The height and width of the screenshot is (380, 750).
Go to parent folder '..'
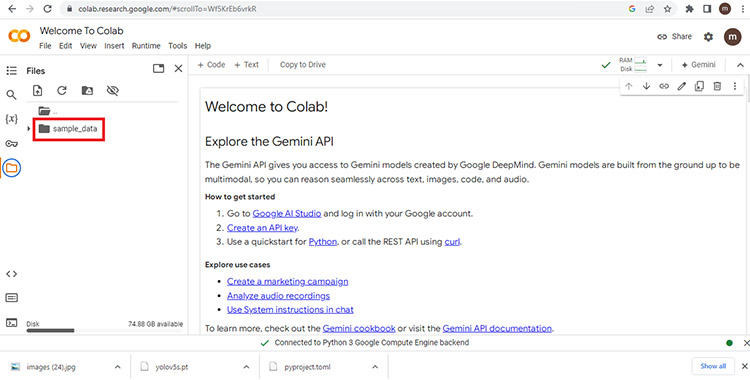(x=48, y=111)
